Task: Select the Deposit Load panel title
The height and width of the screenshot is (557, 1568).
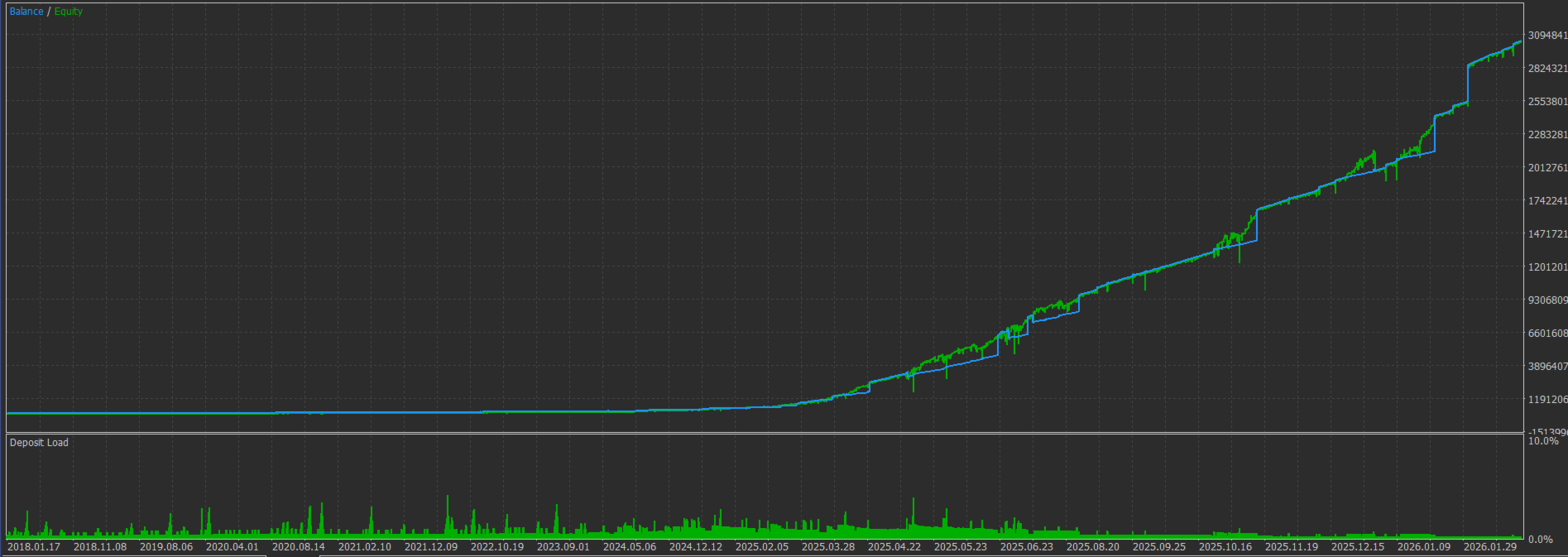Action: click(x=39, y=443)
